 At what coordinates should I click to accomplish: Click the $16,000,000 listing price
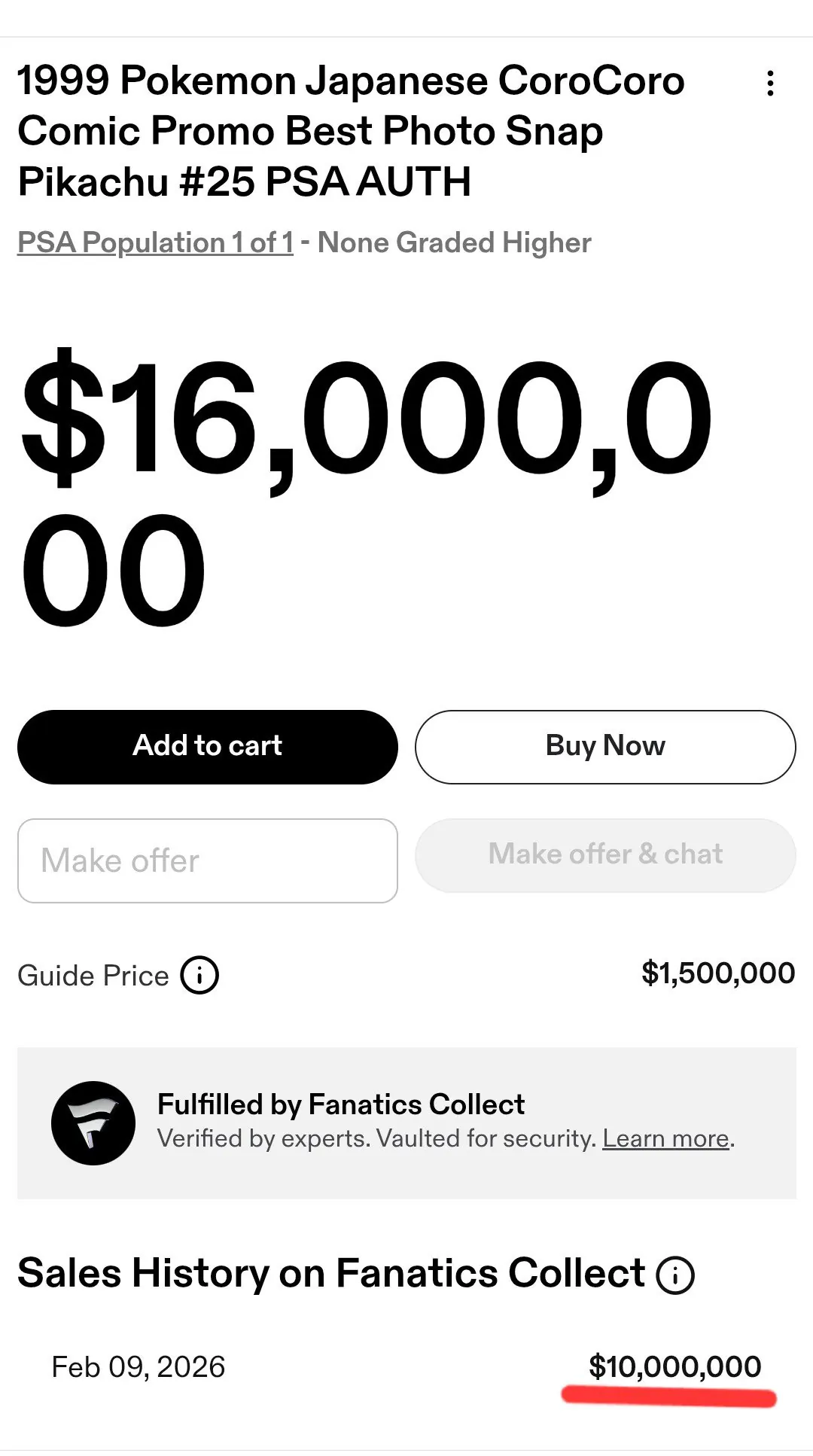[365, 489]
